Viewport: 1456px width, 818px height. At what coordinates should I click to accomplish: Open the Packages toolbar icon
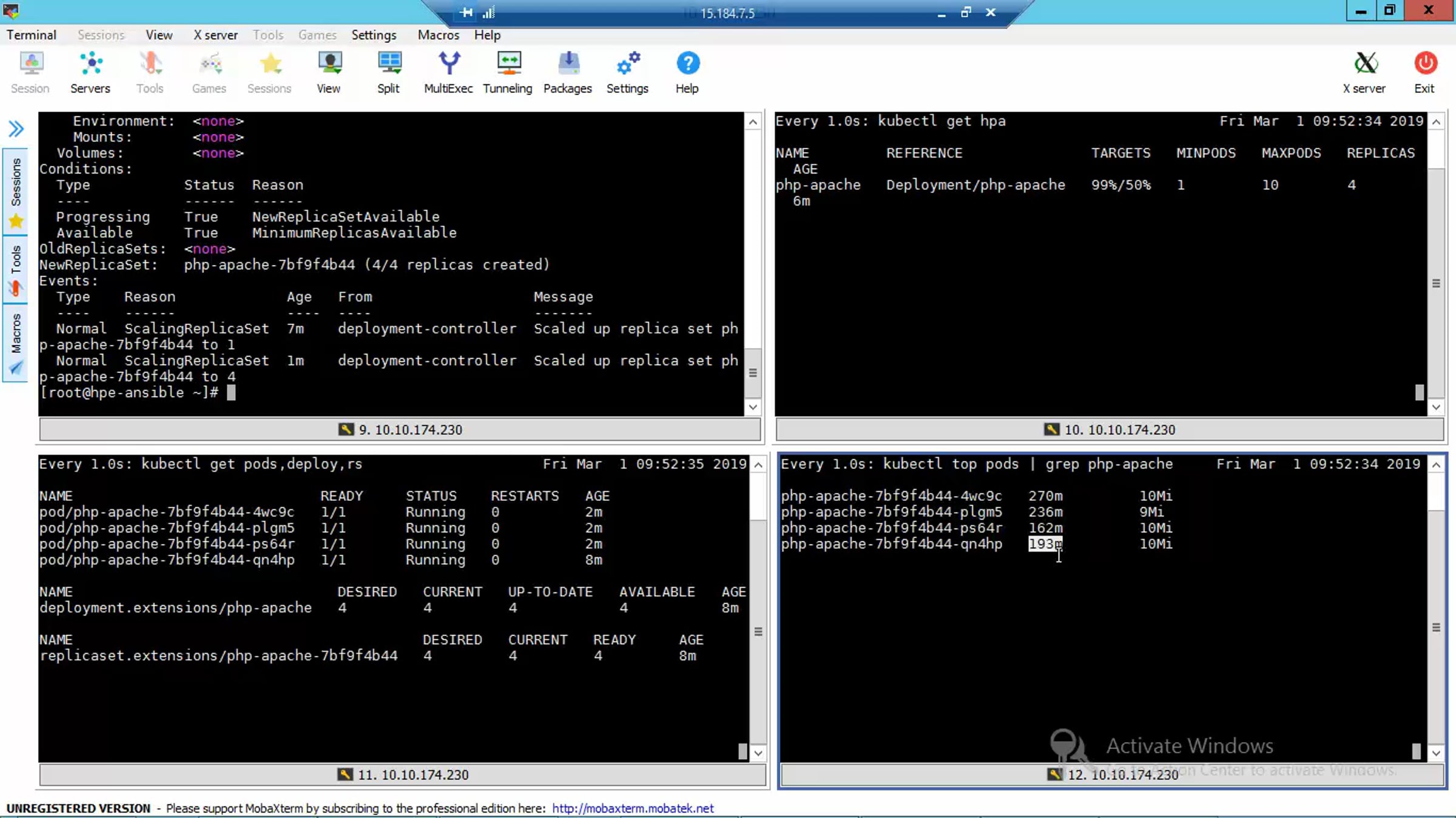click(568, 72)
